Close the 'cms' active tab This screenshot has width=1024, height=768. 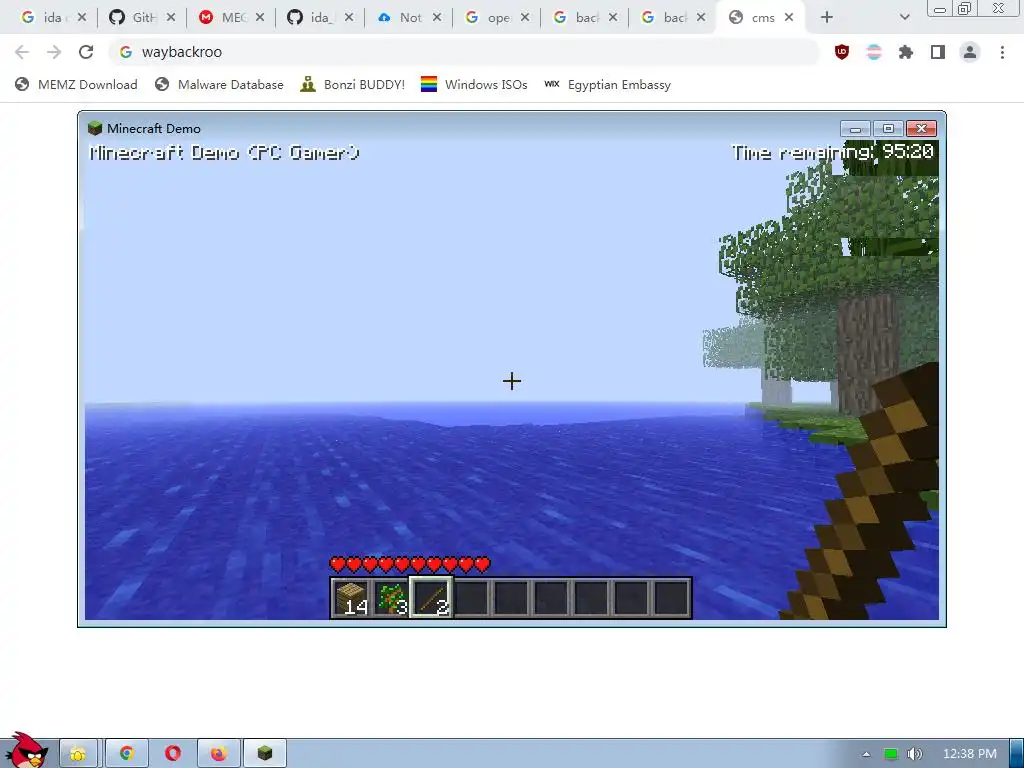789,18
